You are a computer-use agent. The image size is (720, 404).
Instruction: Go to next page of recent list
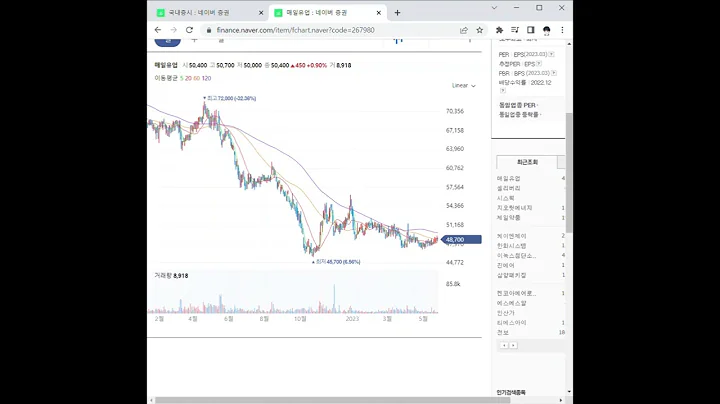[513, 345]
